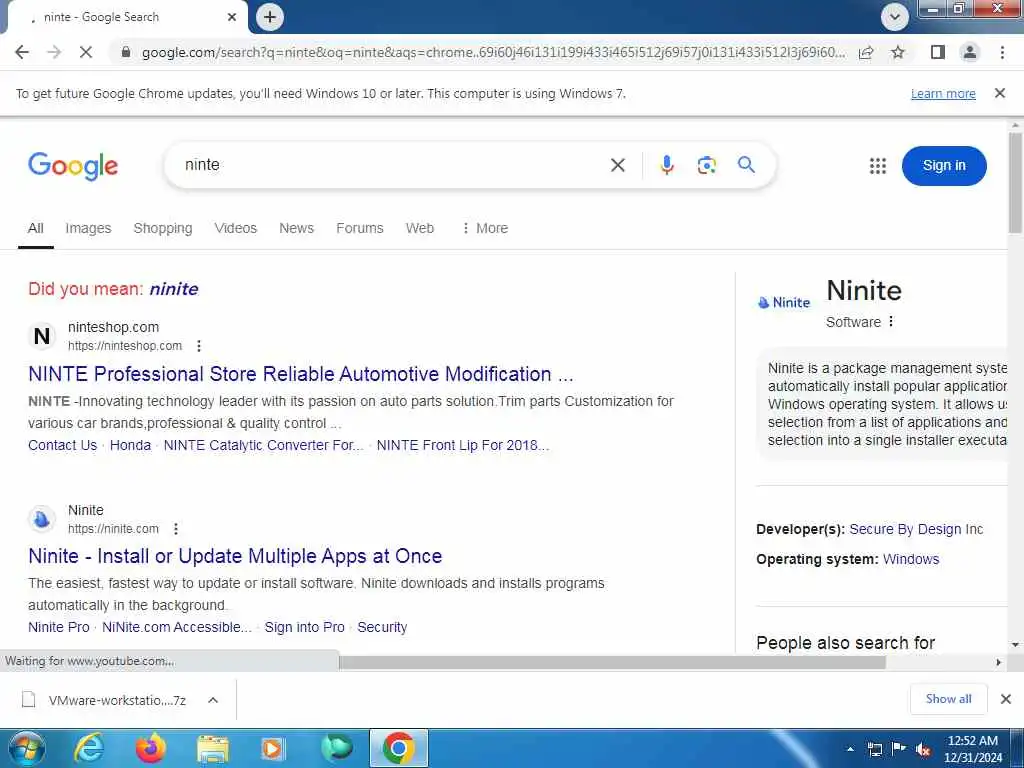Expand the More search filters
The image size is (1024, 768).
[485, 228]
